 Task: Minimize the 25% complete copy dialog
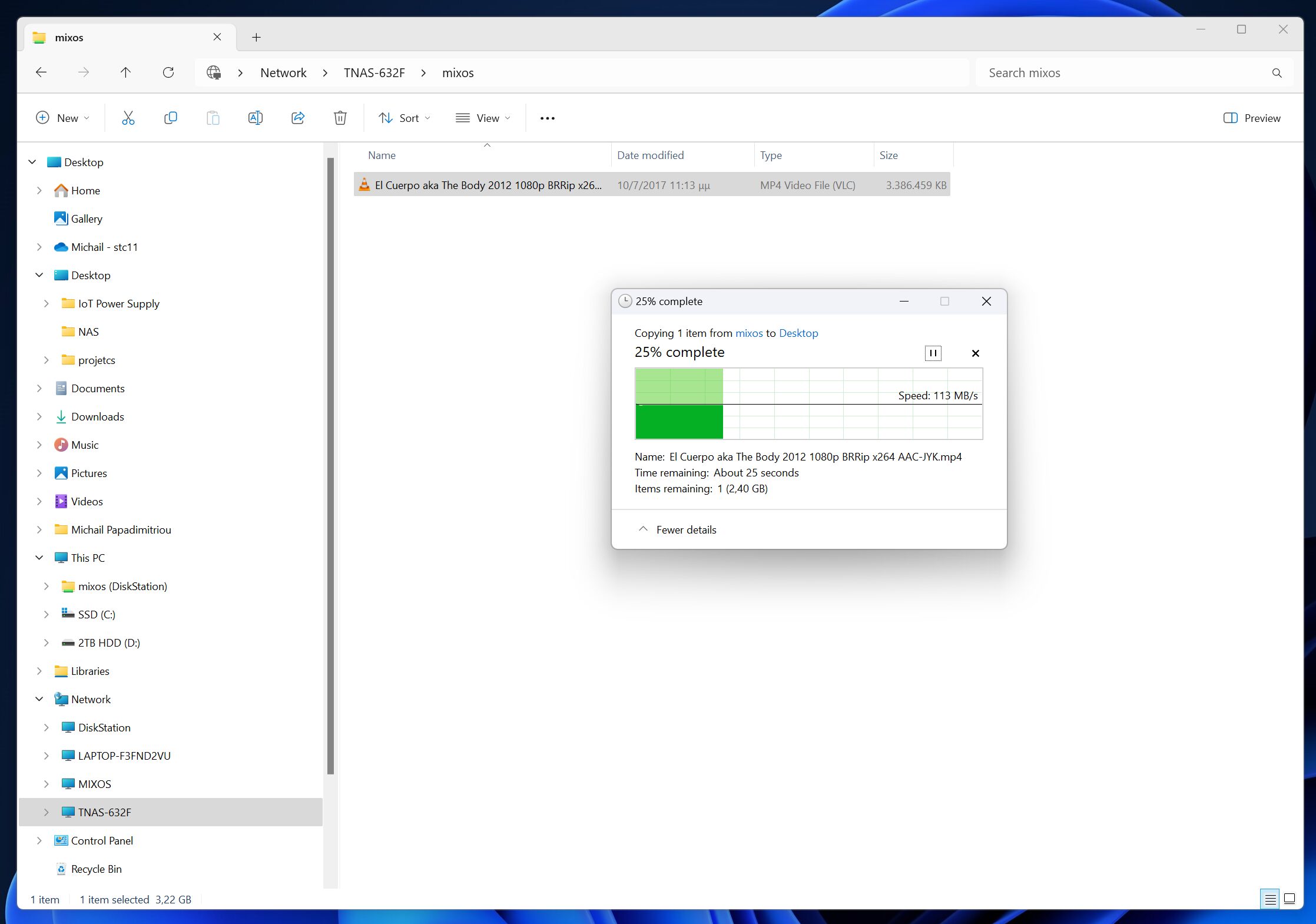pyautogui.click(x=904, y=301)
